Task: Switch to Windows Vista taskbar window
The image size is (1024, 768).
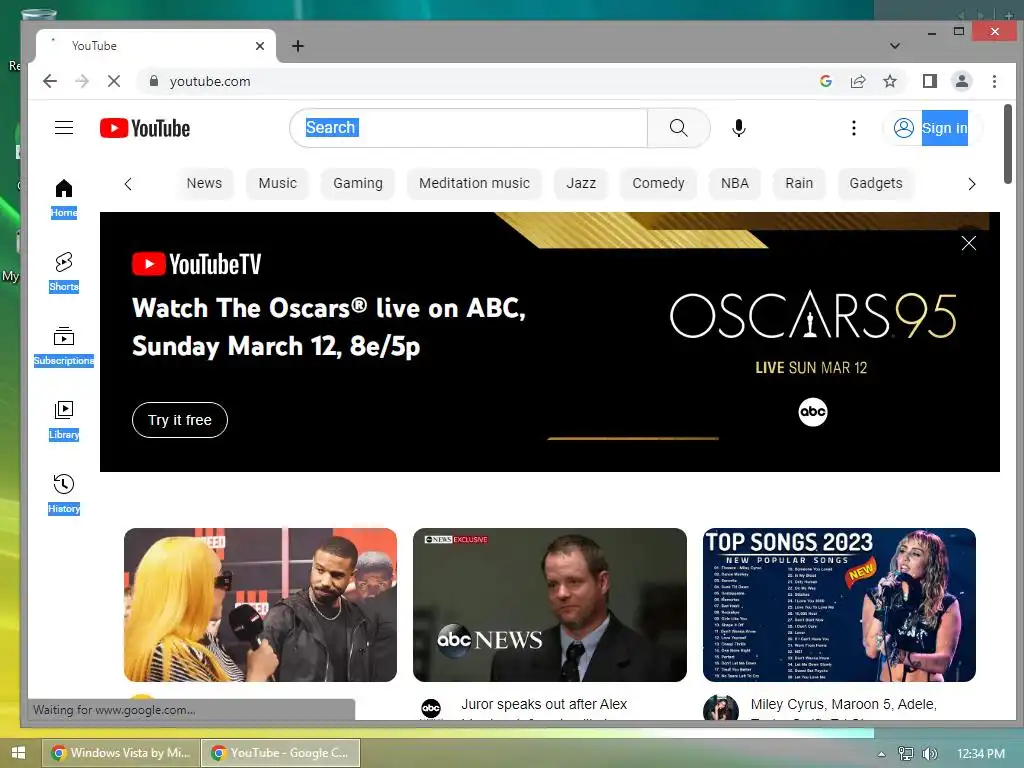Action: pos(120,753)
